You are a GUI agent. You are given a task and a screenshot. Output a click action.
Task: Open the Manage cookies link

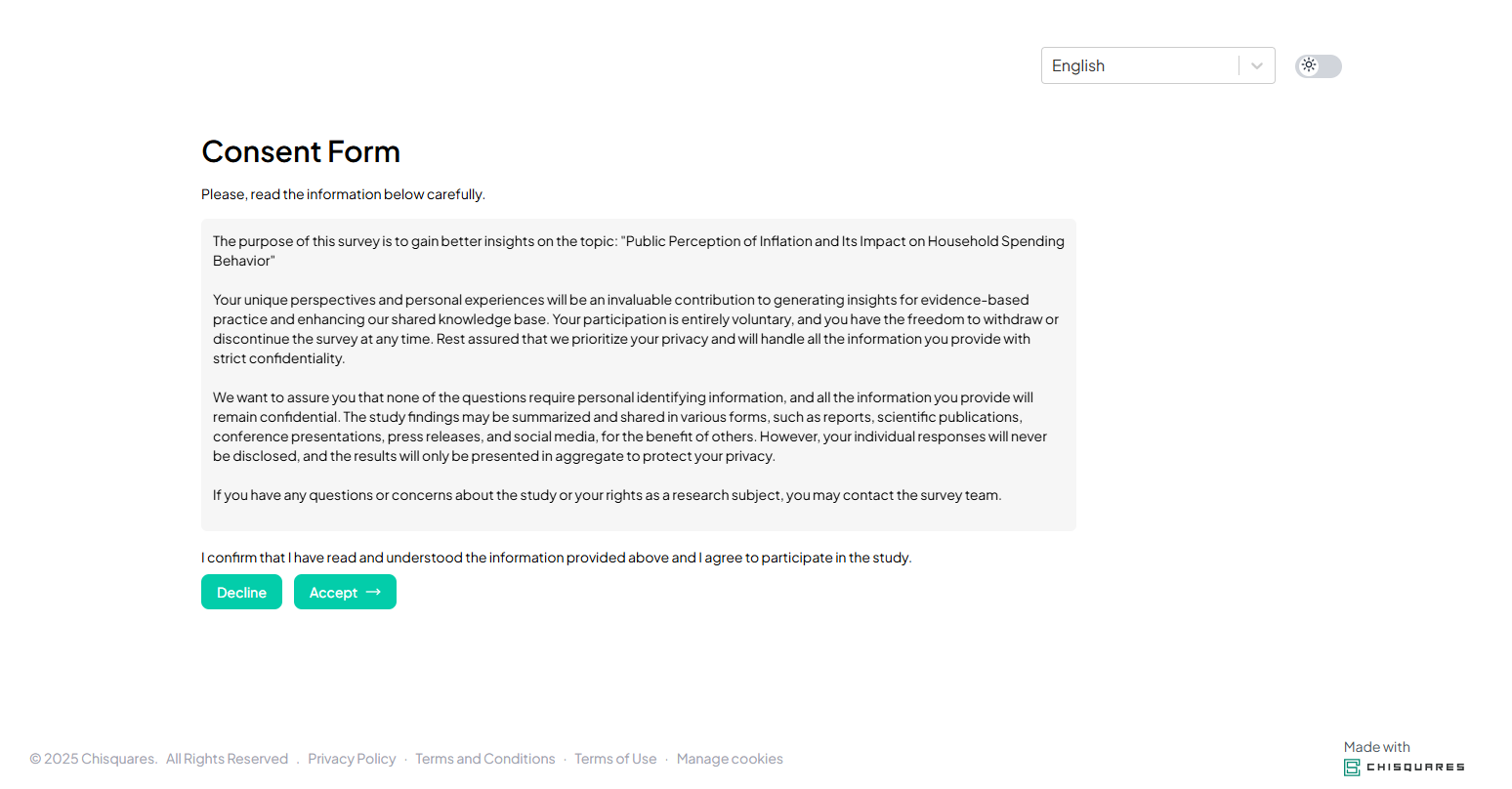click(x=730, y=759)
